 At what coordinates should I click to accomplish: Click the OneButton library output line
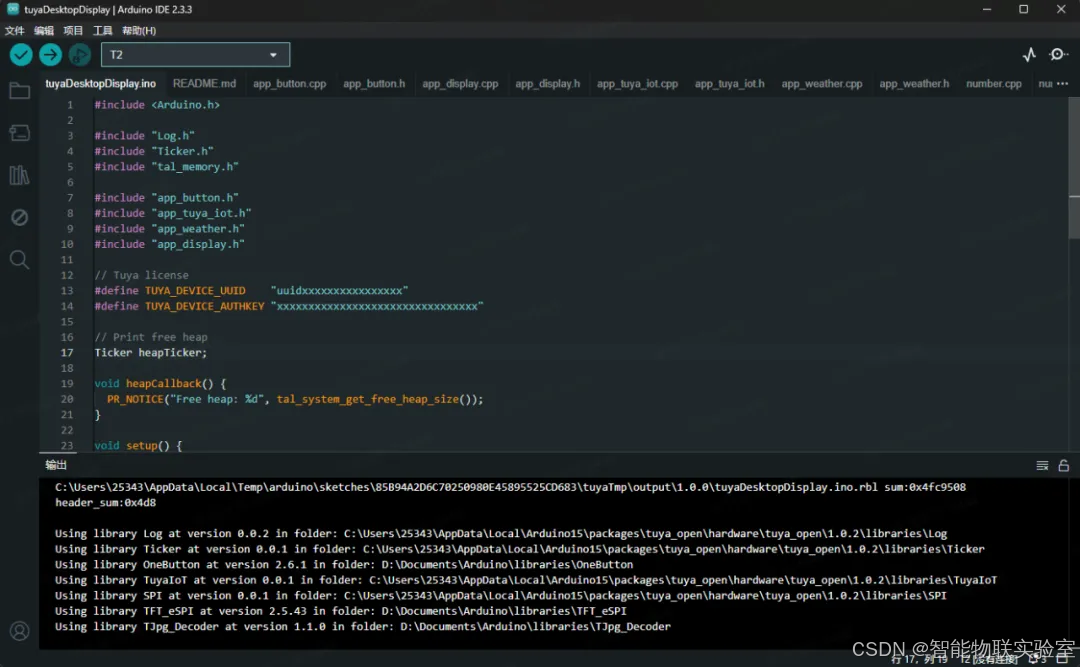point(344,564)
